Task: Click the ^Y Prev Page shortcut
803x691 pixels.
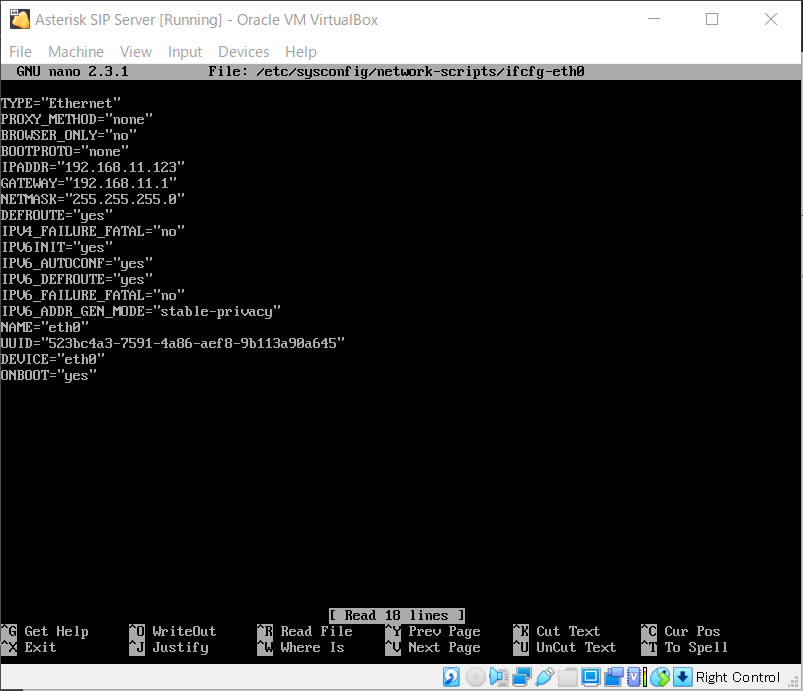Action: 433,631
